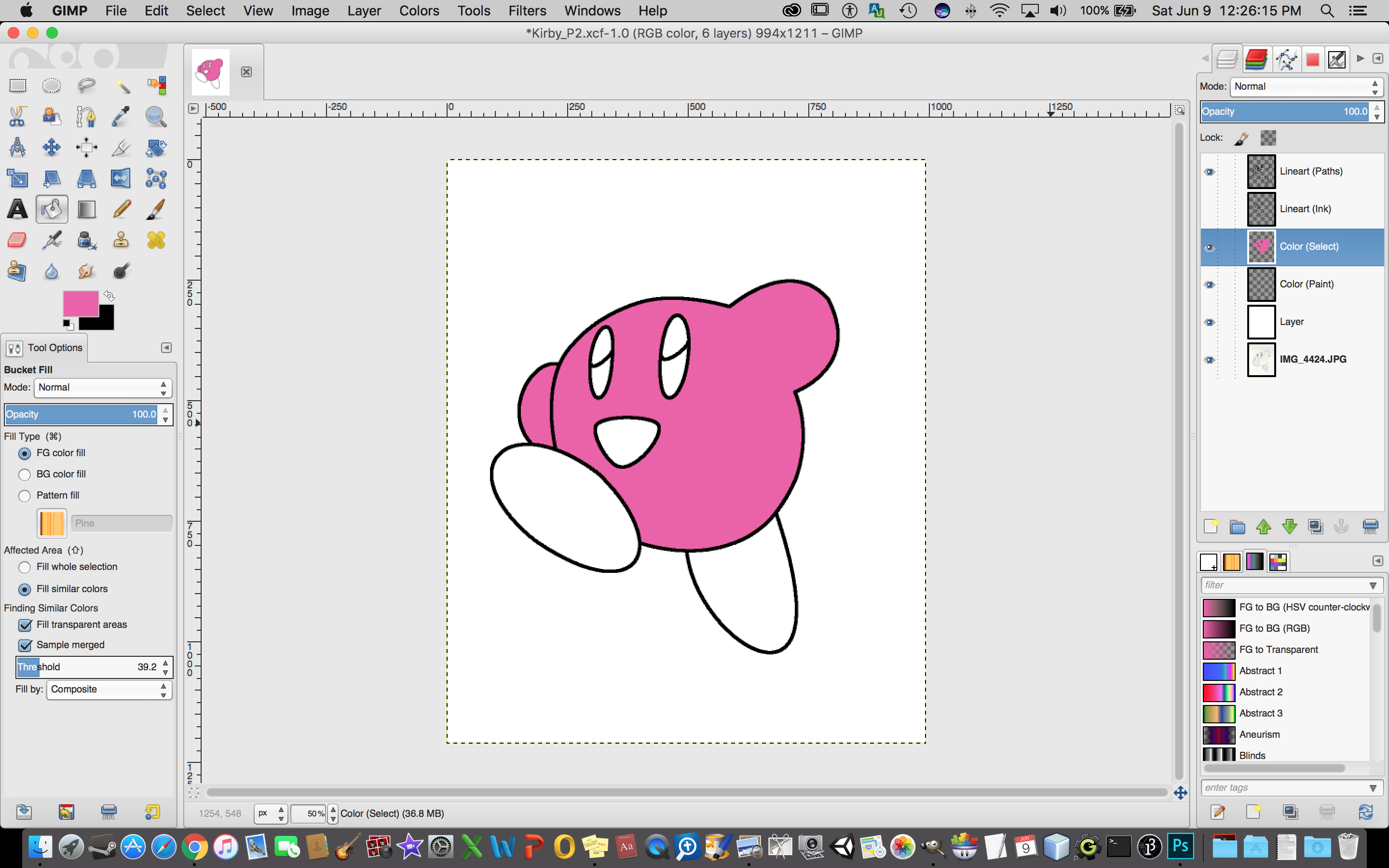Click the pink foreground color swatch

tap(81, 303)
